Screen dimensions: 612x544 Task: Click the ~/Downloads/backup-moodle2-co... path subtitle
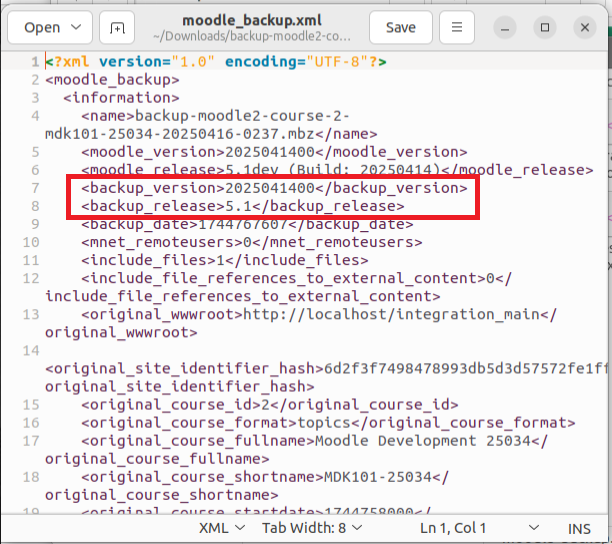pos(252,37)
